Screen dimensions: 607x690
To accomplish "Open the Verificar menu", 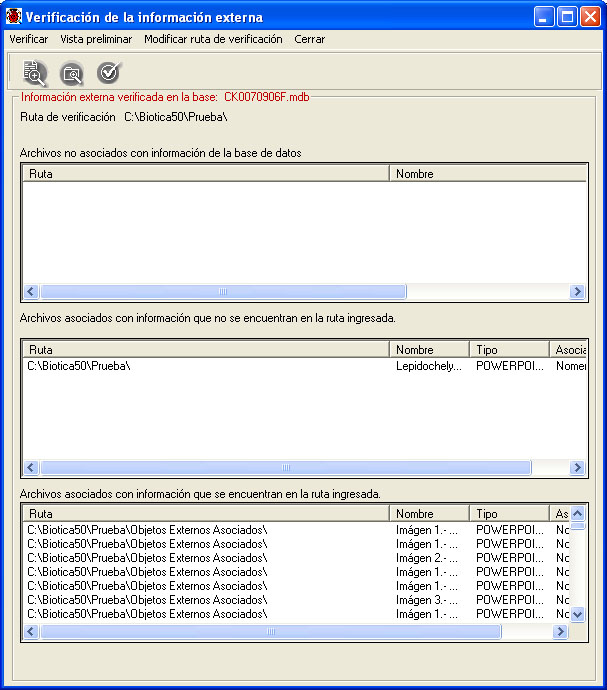I will click(29, 39).
